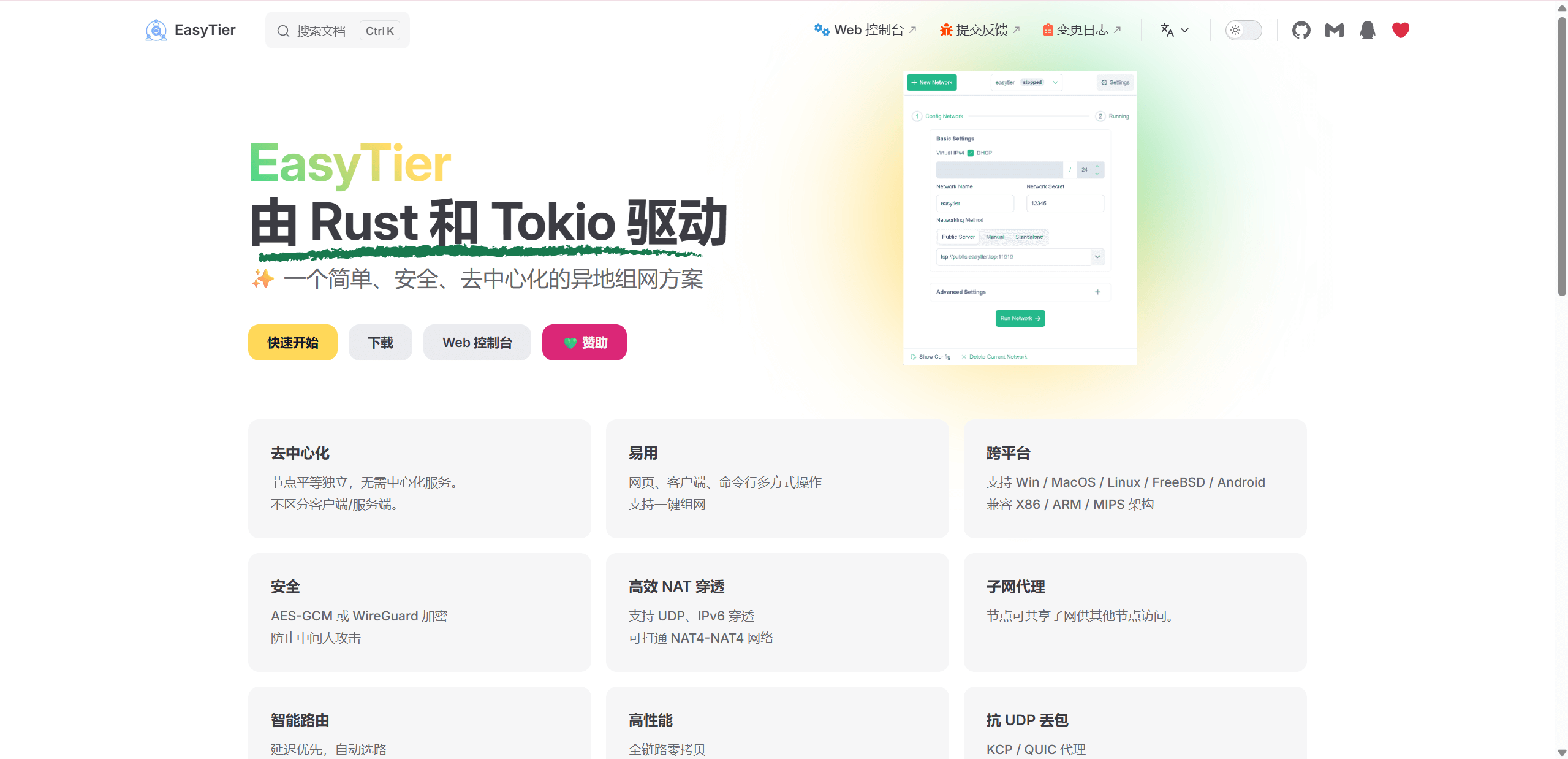The width and height of the screenshot is (1568, 759).
Task: Open the QQ penguin icon link
Action: 1367,30
